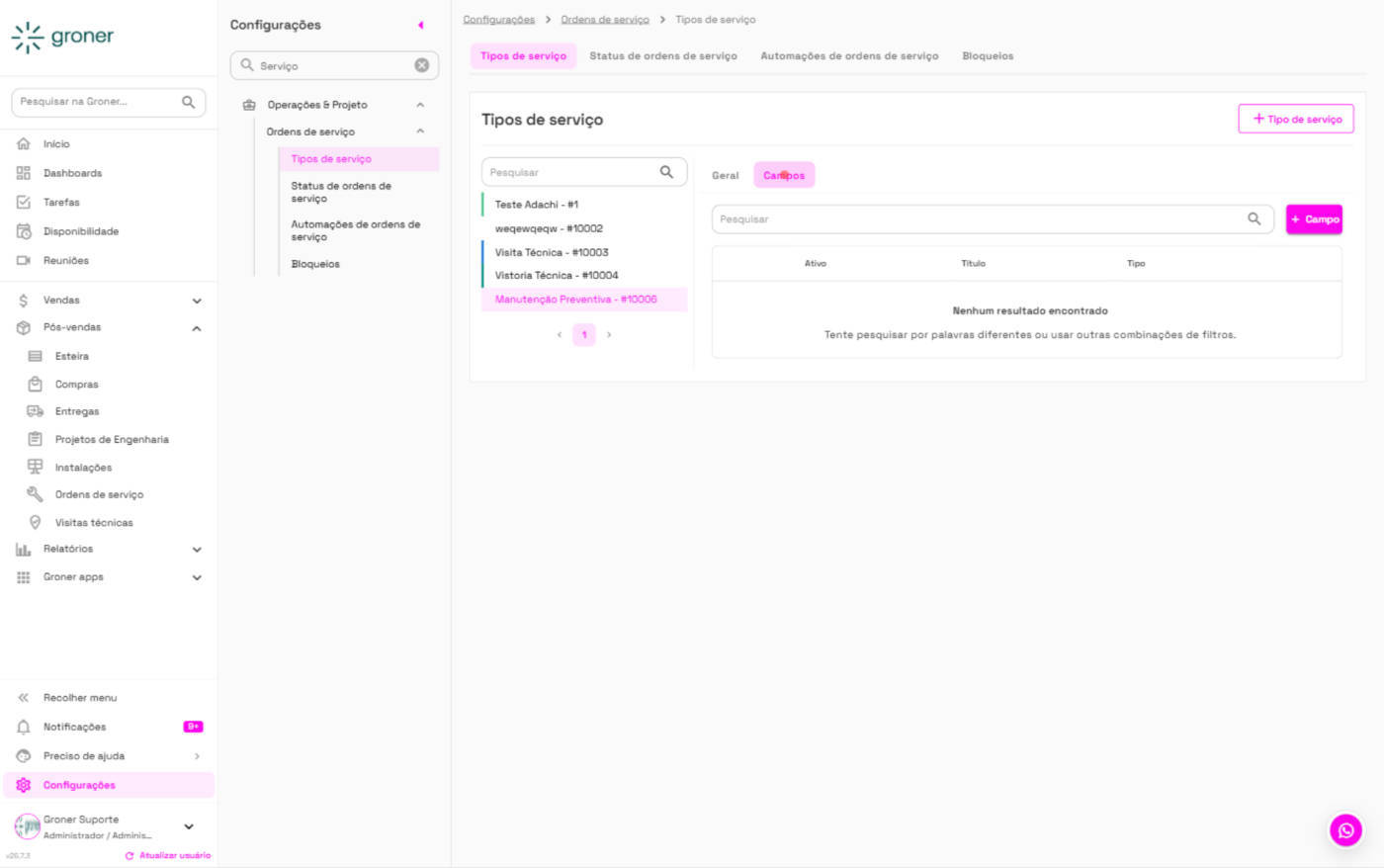Click the Esteira icon
This screenshot has height=868, width=1384.
coord(36,356)
